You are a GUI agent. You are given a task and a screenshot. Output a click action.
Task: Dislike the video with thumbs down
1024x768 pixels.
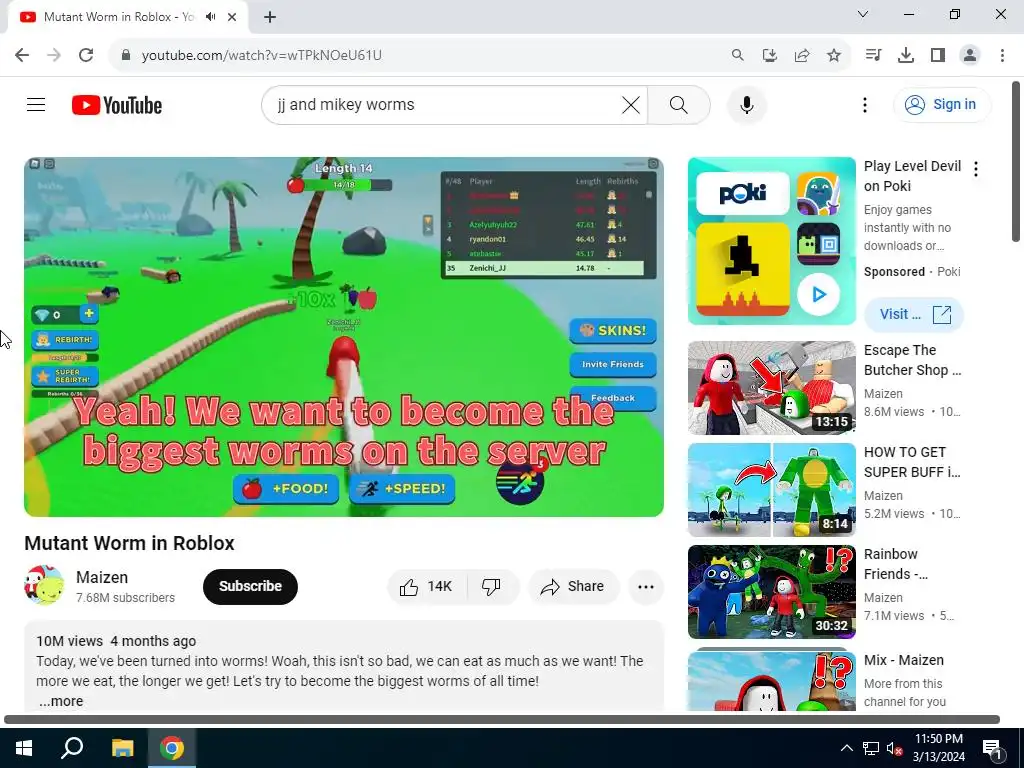click(x=492, y=586)
